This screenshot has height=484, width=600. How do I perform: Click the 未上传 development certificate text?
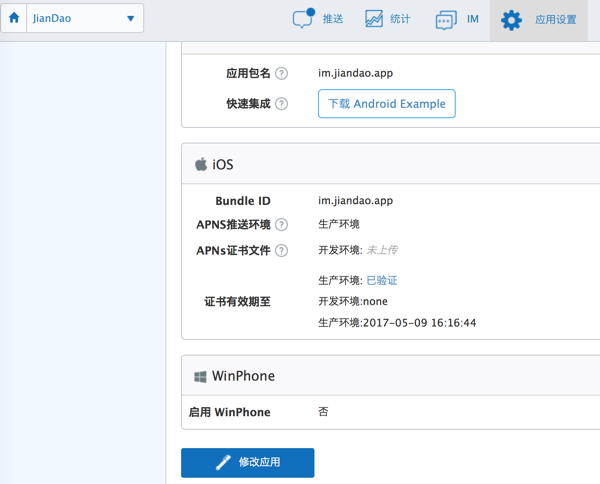click(382, 250)
